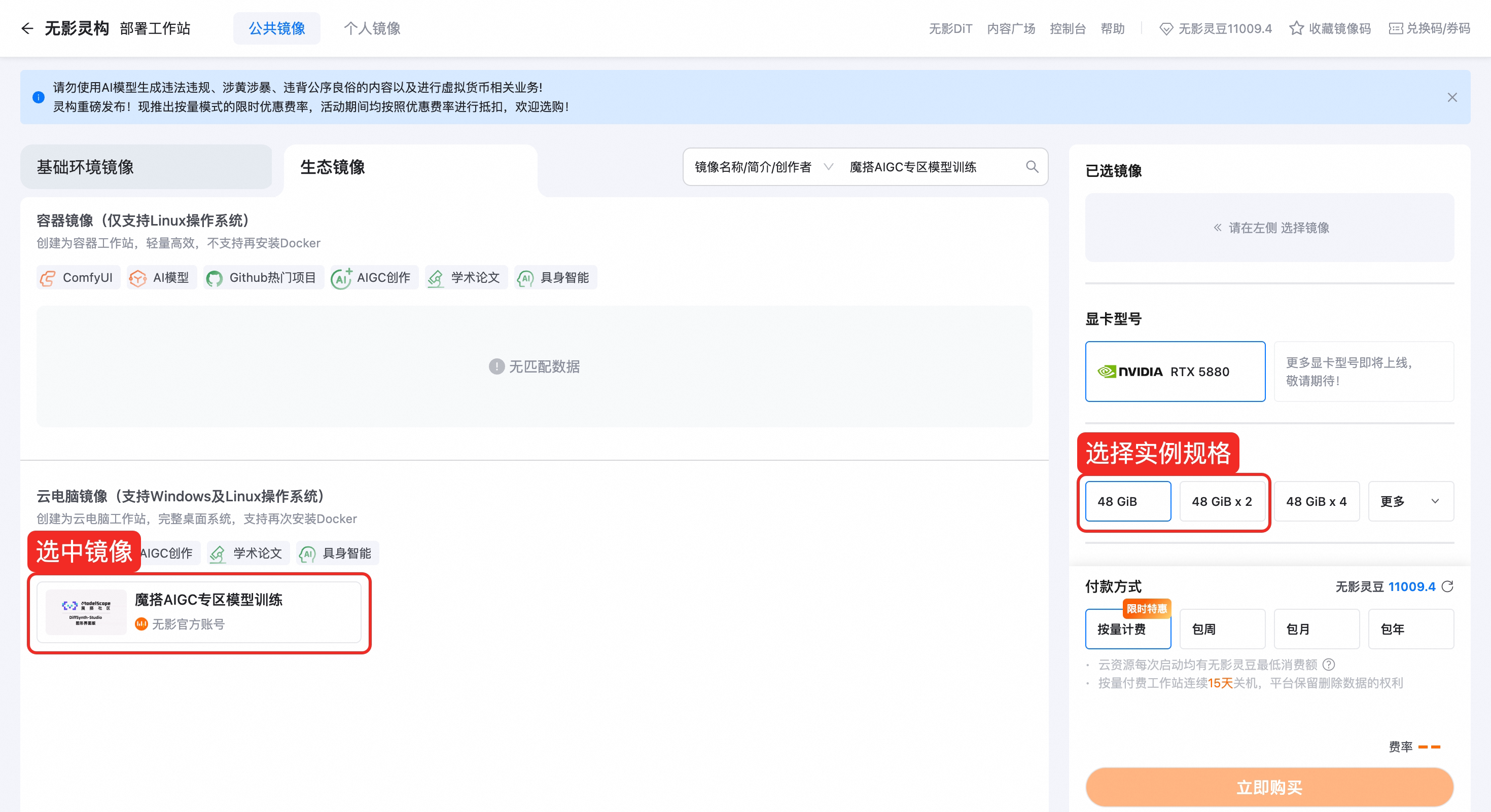Screen dimensions: 1491x812
Task: Click the 立即购买 button
Action: pos(1269,787)
